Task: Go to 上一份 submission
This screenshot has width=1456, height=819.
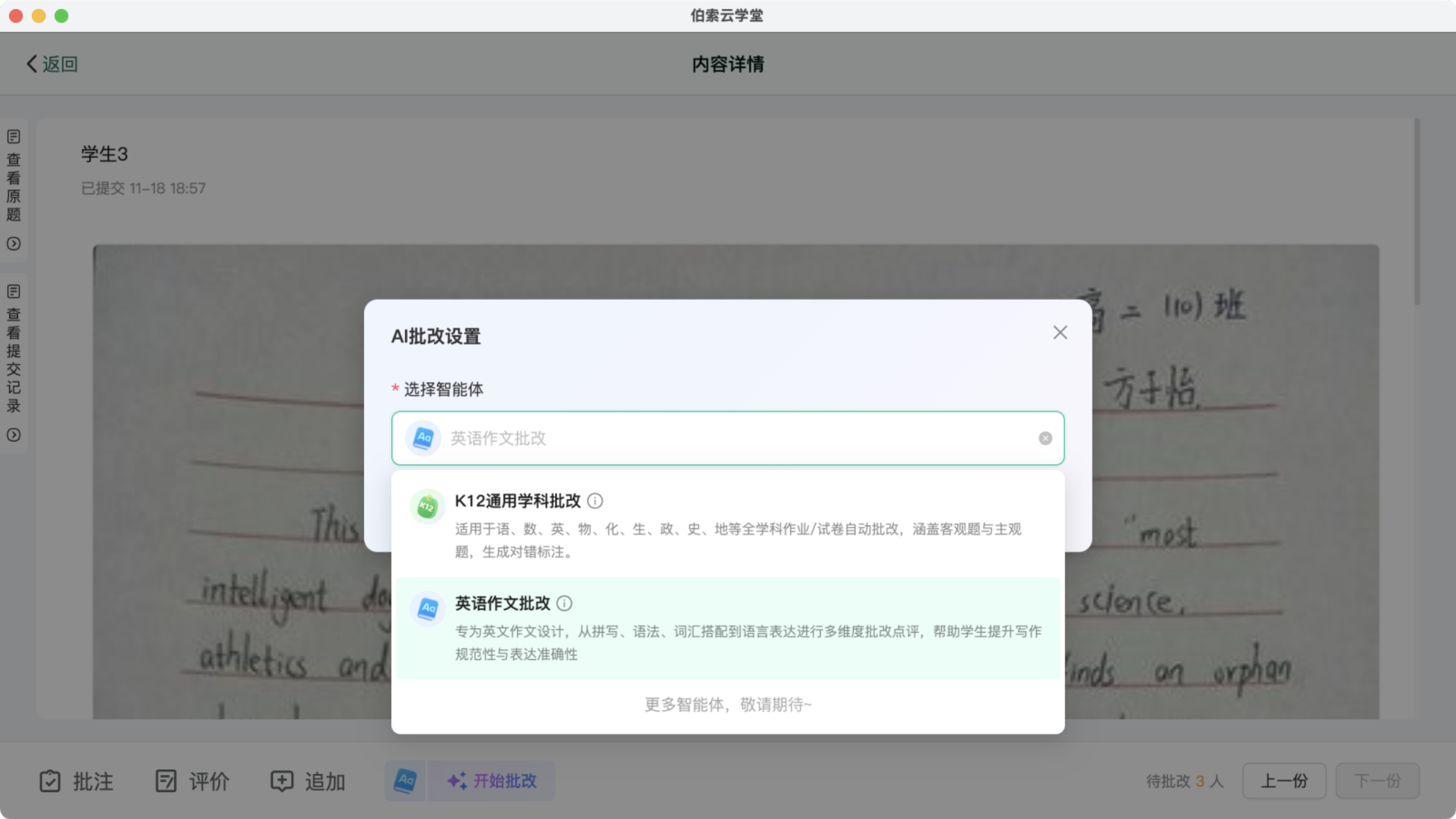Action: 1283,781
